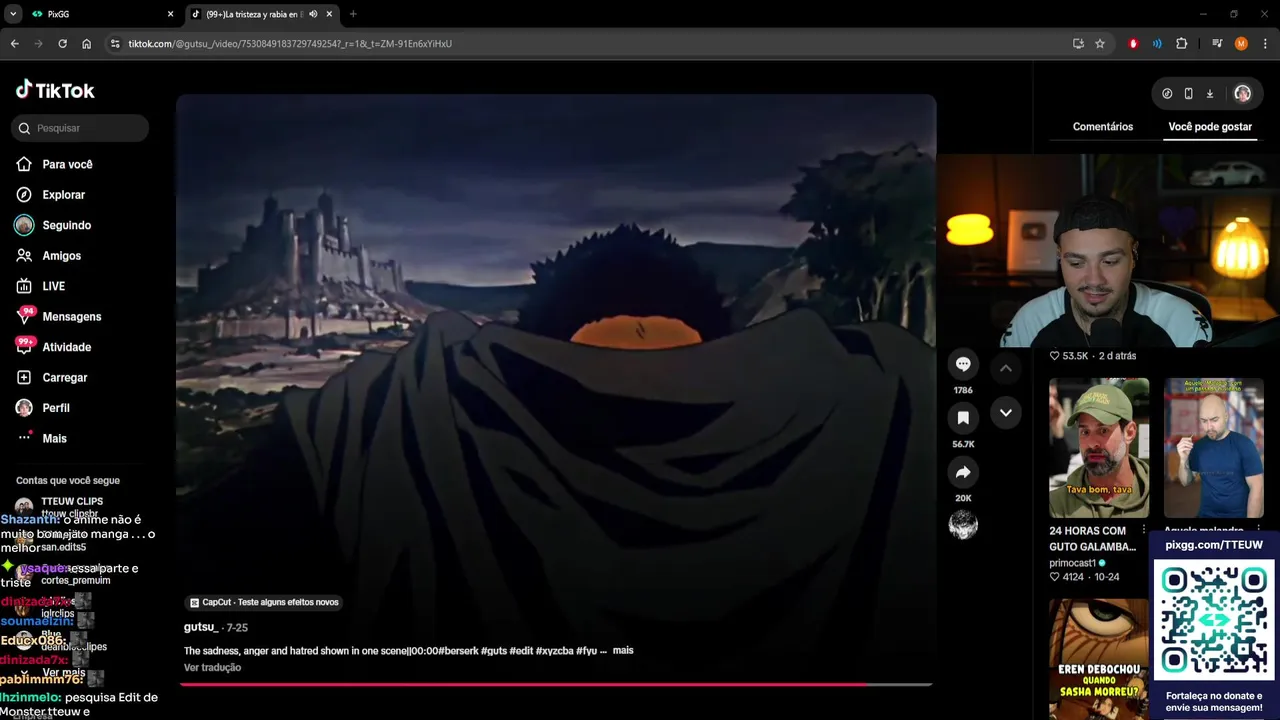Expand caption with the mais link
The width and height of the screenshot is (1280, 720).
(x=623, y=651)
